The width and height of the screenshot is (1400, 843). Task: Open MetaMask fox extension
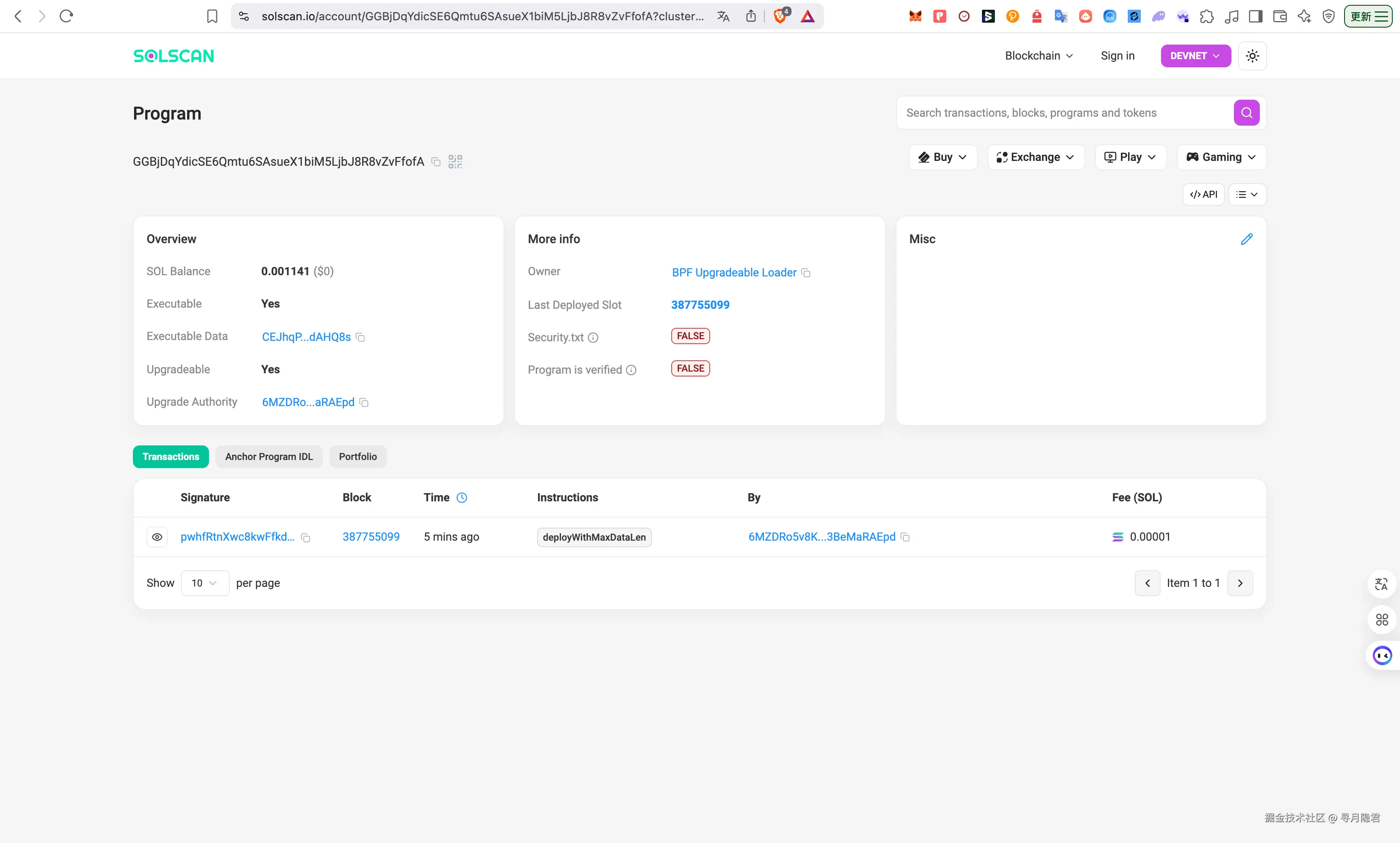click(915, 17)
